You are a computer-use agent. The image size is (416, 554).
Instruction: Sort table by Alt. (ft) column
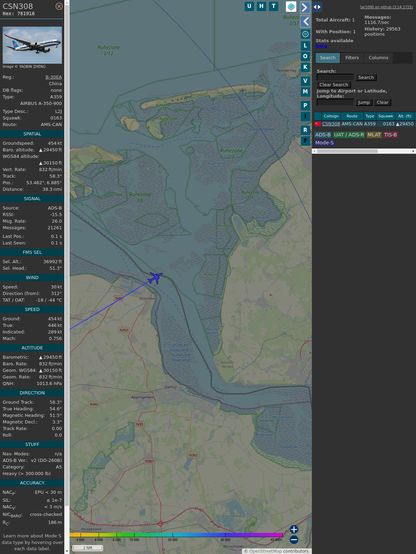[405, 116]
